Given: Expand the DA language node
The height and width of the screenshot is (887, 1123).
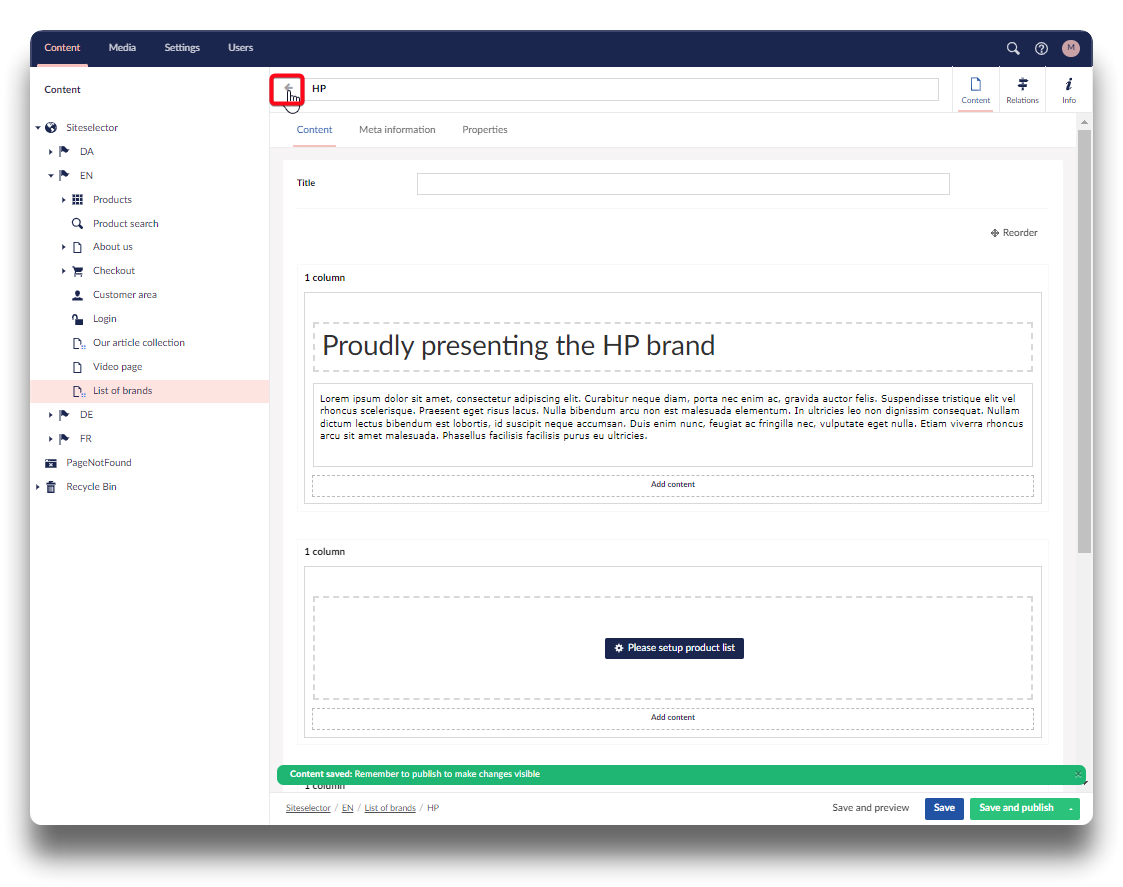Looking at the screenshot, I should [x=51, y=152].
